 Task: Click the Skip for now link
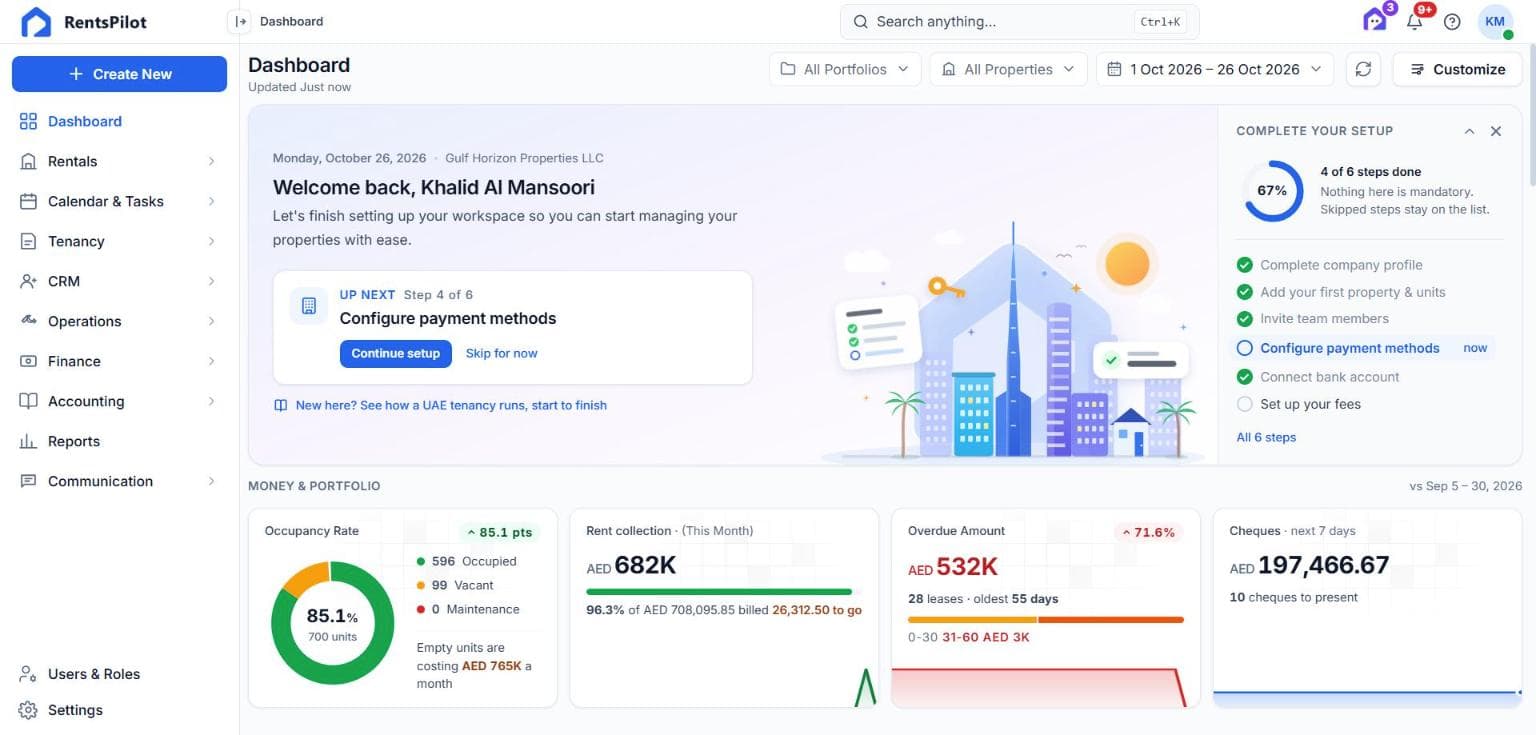[502, 353]
